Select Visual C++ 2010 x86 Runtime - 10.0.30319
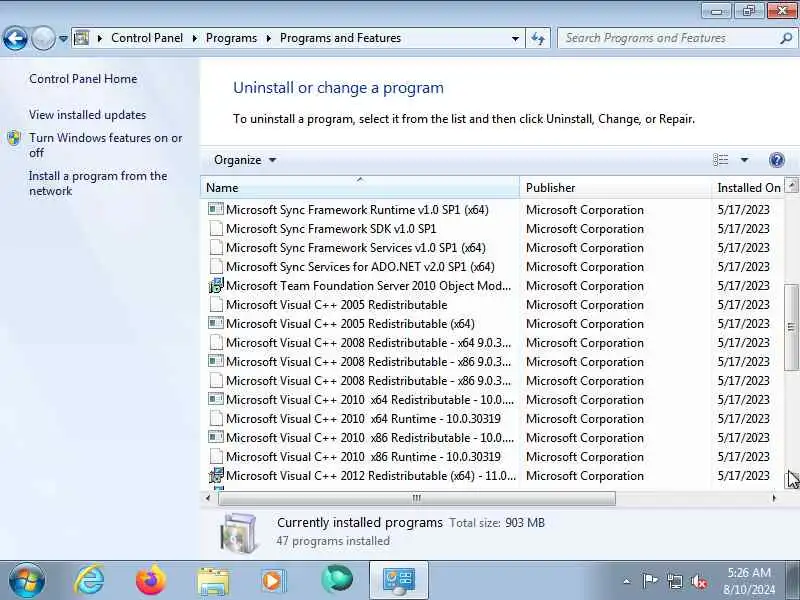This screenshot has height=600, width=800. (x=363, y=457)
